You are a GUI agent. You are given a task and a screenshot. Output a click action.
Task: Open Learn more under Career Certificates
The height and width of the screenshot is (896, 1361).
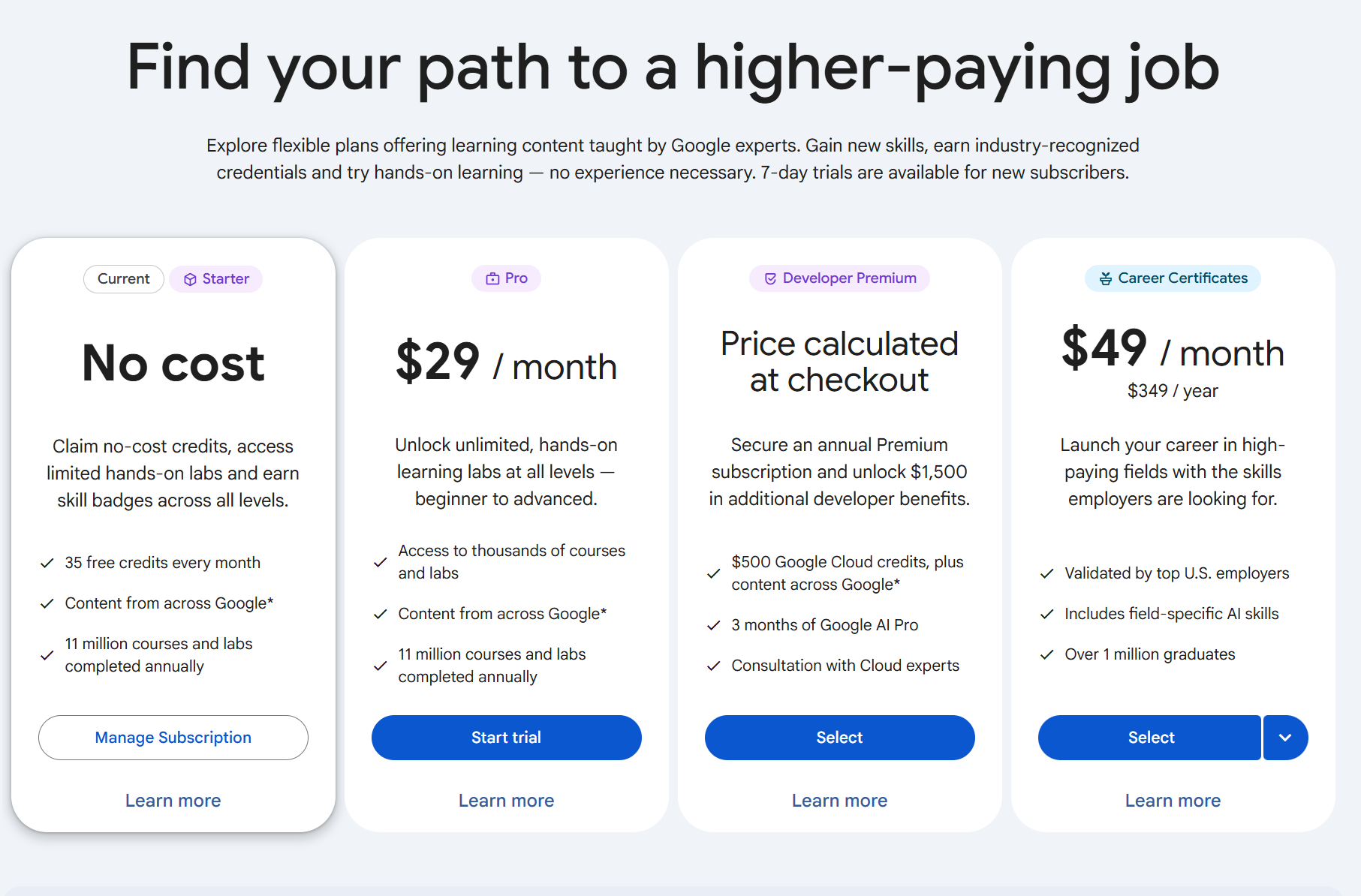(x=1173, y=801)
